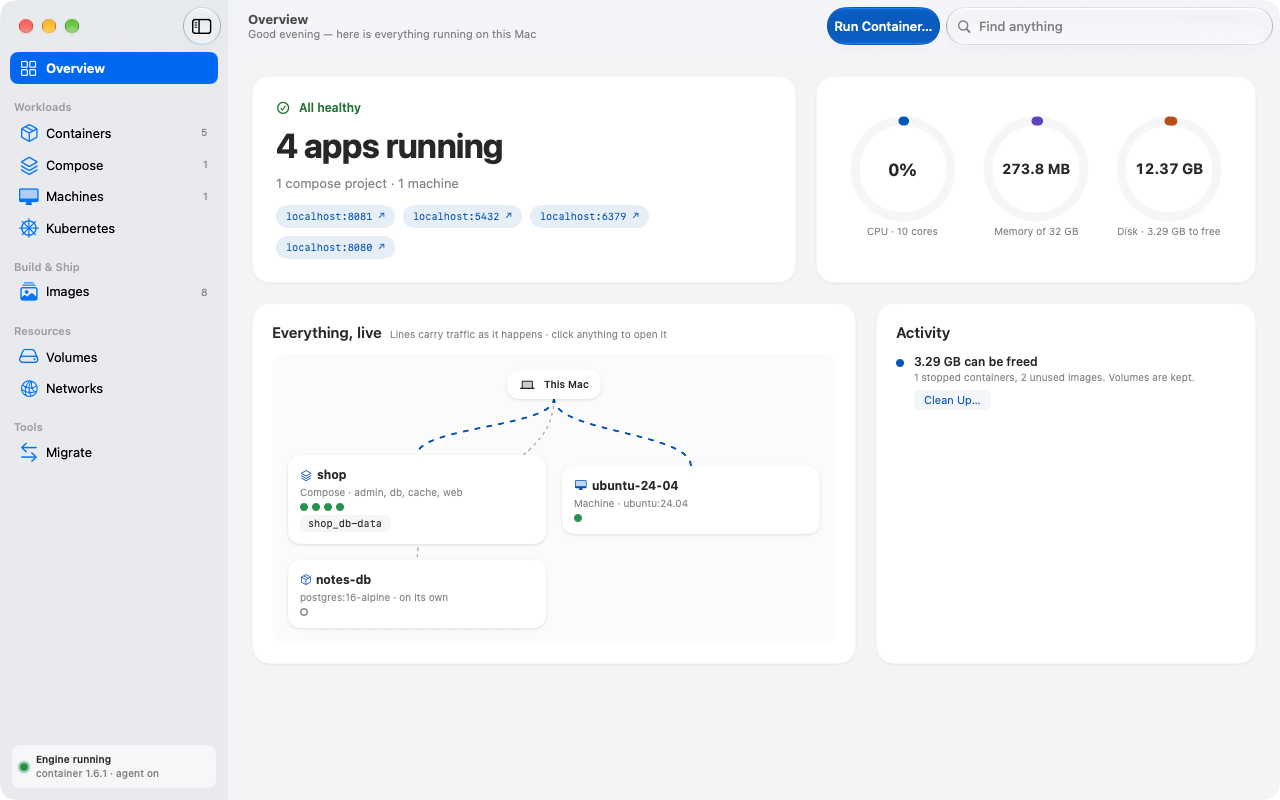
Task: Click the Volumes drive icon
Action: [29, 357]
